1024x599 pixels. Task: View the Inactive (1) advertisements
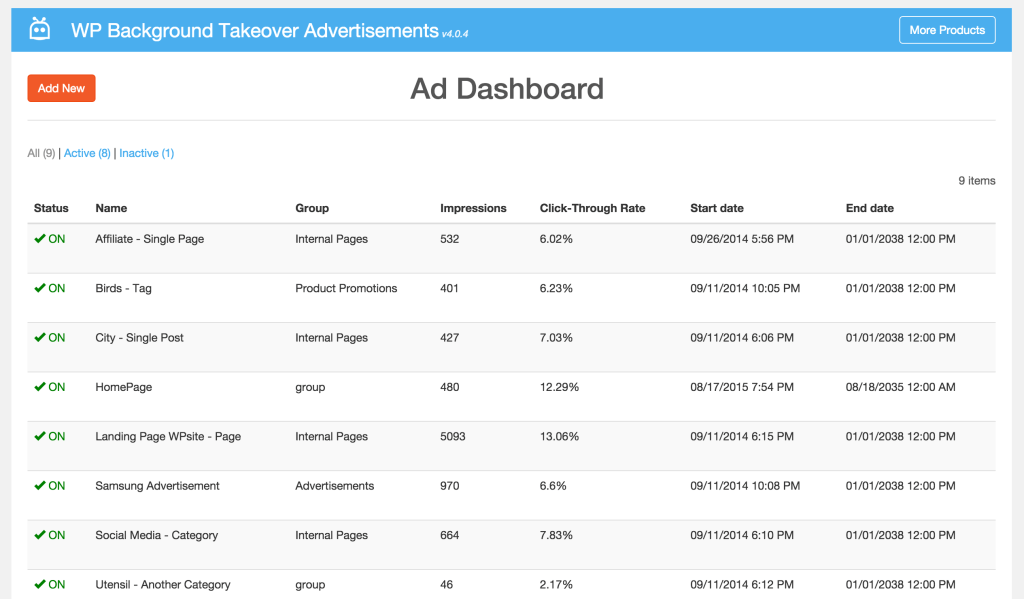(x=146, y=153)
